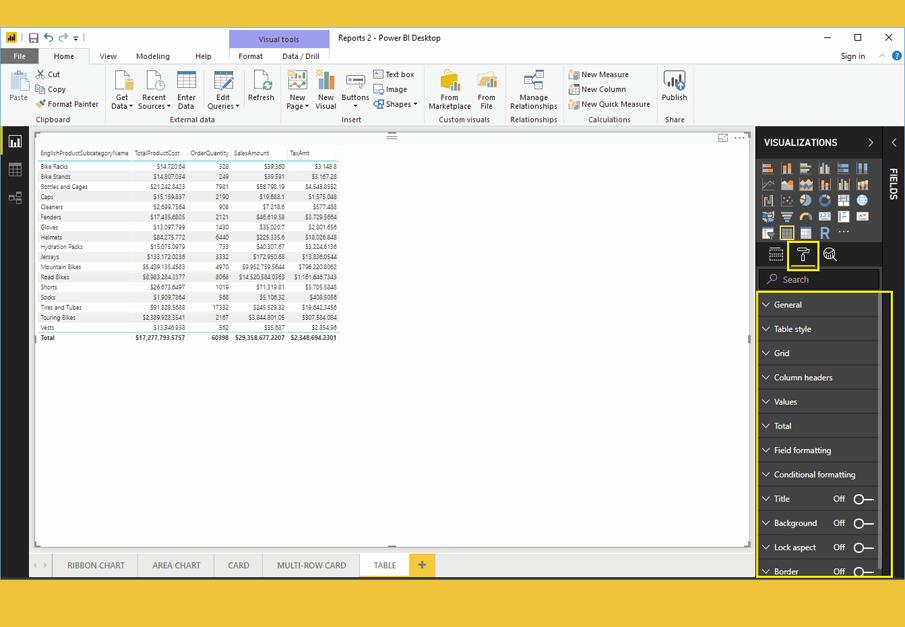Toggle the Background switch on
Viewport: 905px width, 627px height.
pos(863,523)
